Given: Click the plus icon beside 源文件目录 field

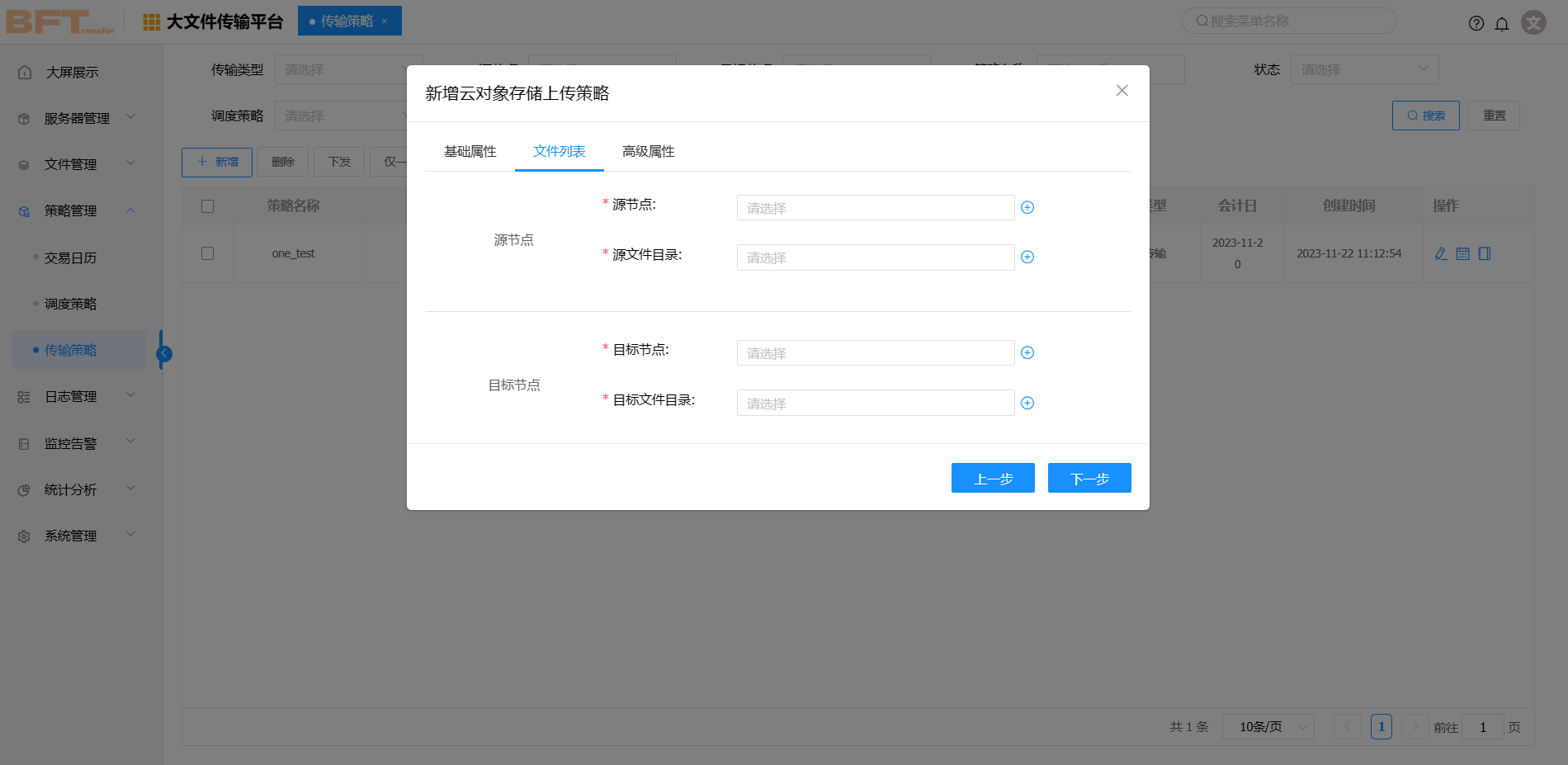Looking at the screenshot, I should (1027, 257).
